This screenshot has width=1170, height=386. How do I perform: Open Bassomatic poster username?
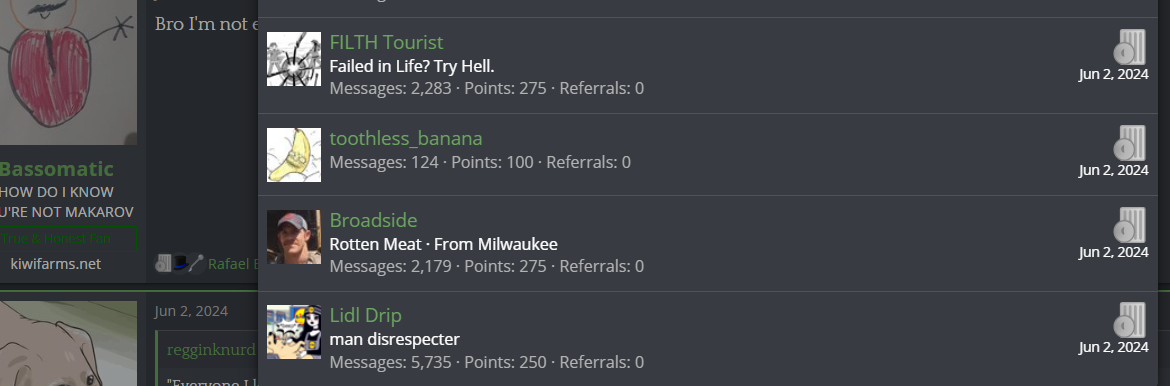[56, 169]
